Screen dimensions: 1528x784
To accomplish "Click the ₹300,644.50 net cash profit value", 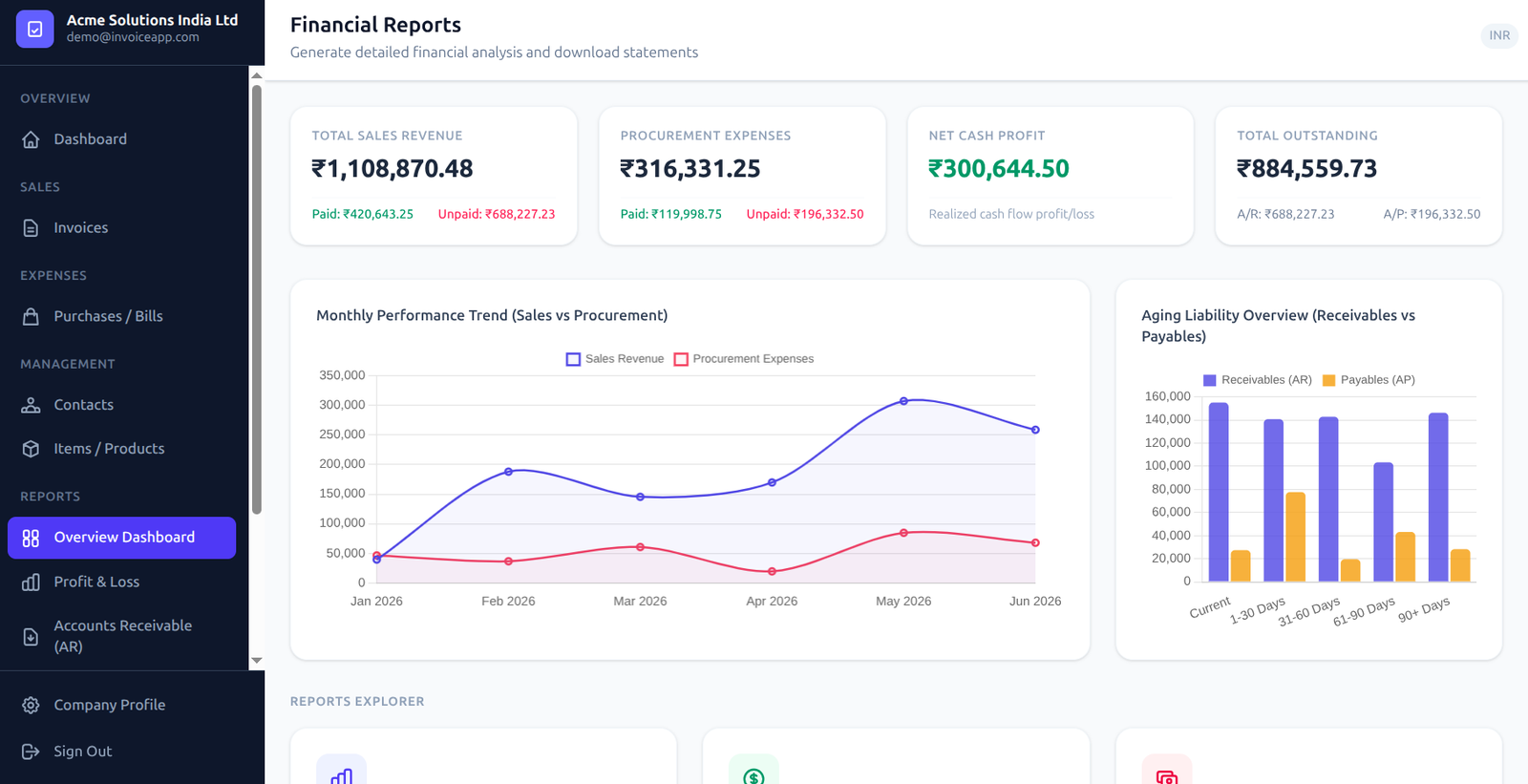I will (x=999, y=169).
